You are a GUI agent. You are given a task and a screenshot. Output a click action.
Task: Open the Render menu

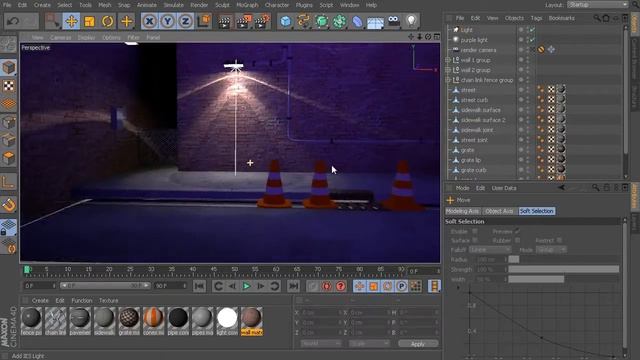tap(199, 5)
